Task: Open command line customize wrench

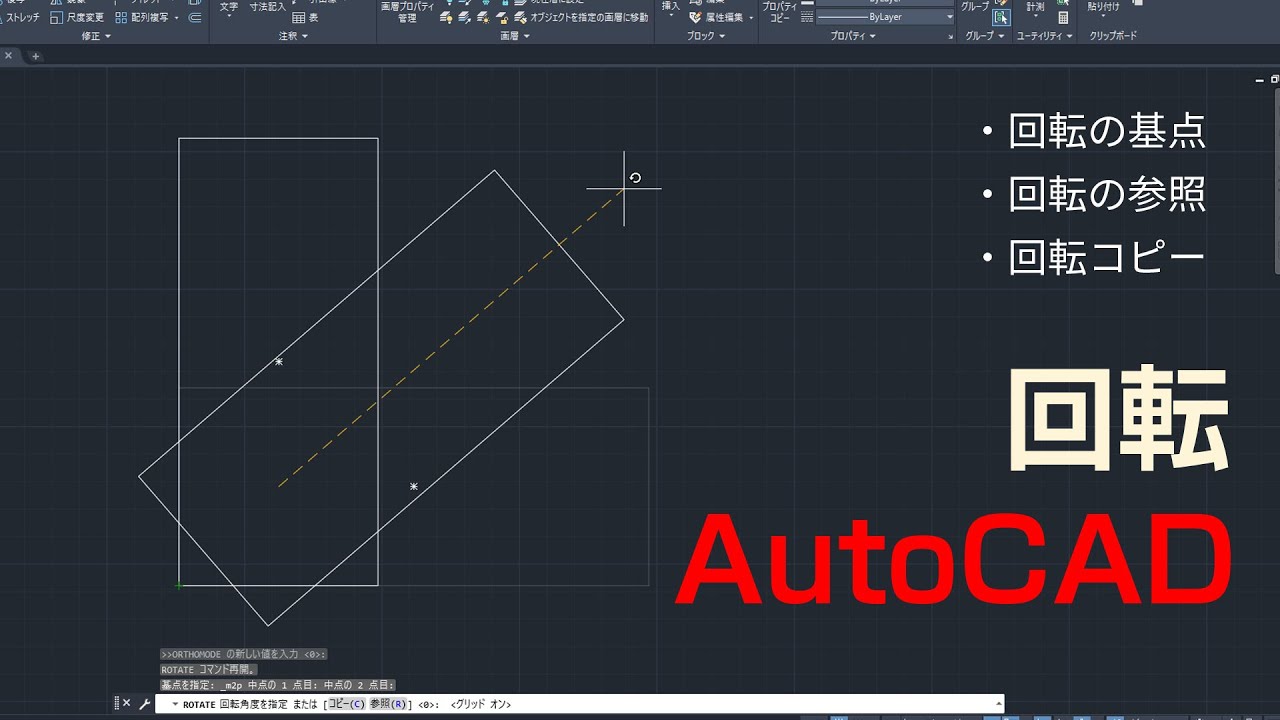Action: (144, 704)
